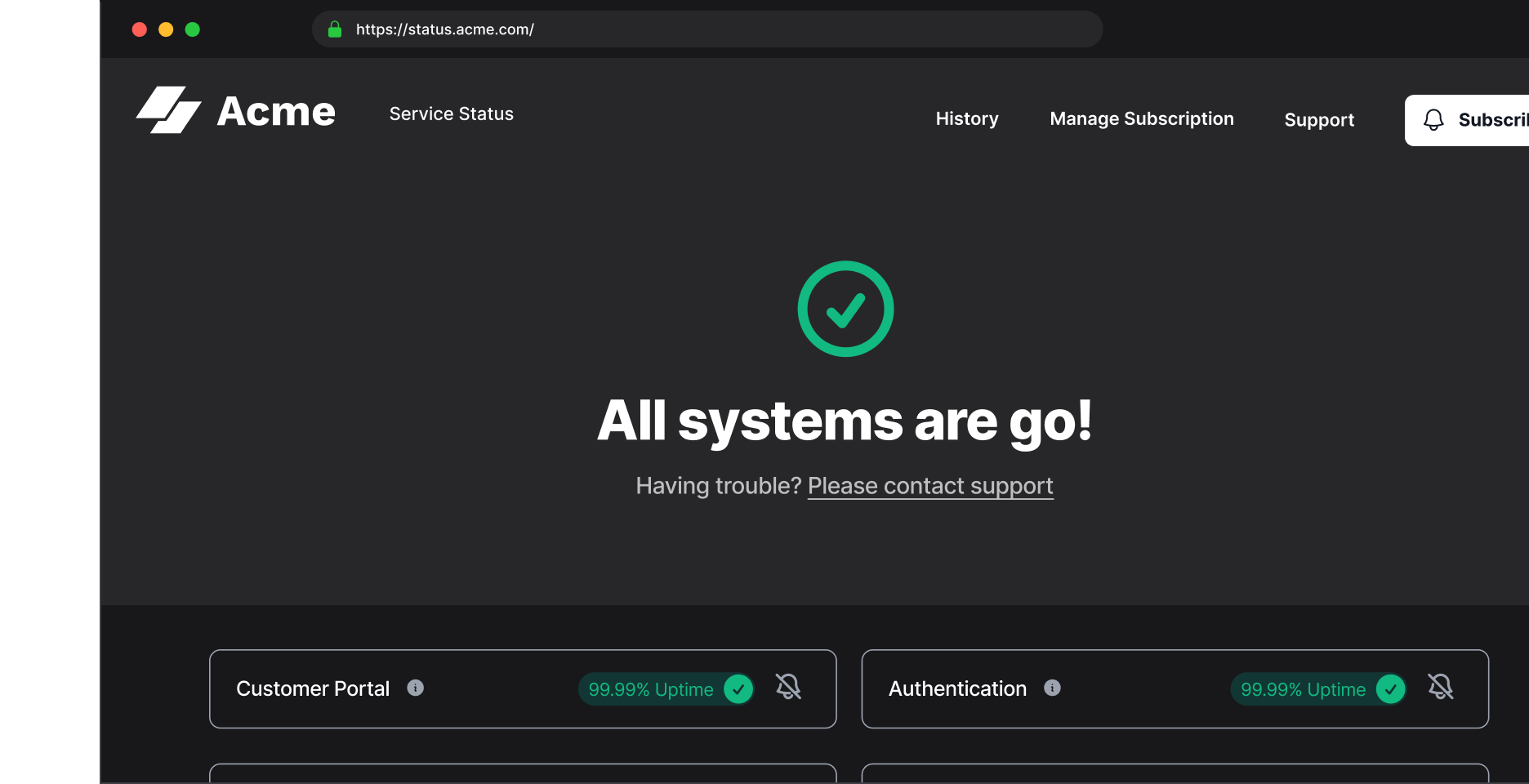1529x784 pixels.
Task: Unmute notifications for Authentication
Action: (x=1440, y=687)
